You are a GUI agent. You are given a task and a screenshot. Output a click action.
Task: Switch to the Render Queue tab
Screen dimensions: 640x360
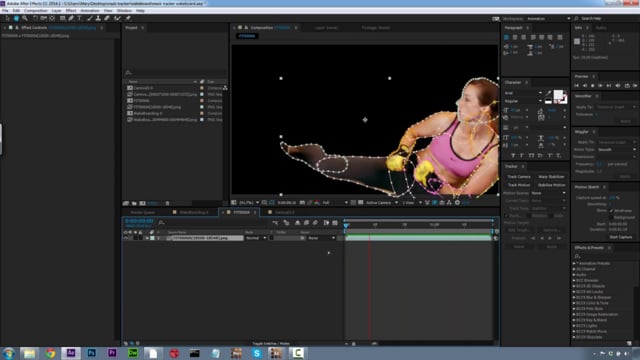(142, 212)
